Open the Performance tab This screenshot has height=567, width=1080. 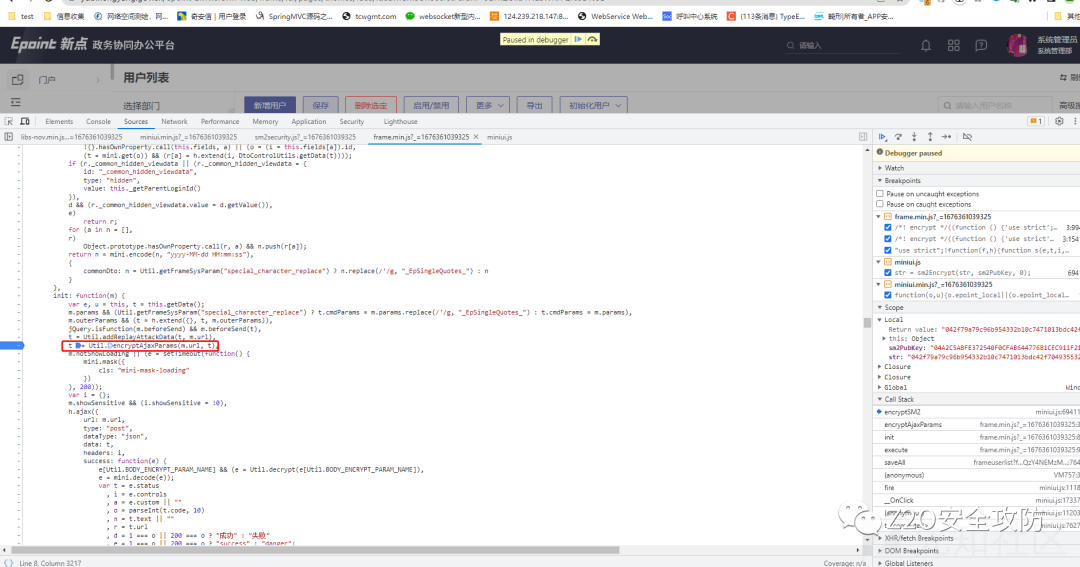tap(220, 121)
